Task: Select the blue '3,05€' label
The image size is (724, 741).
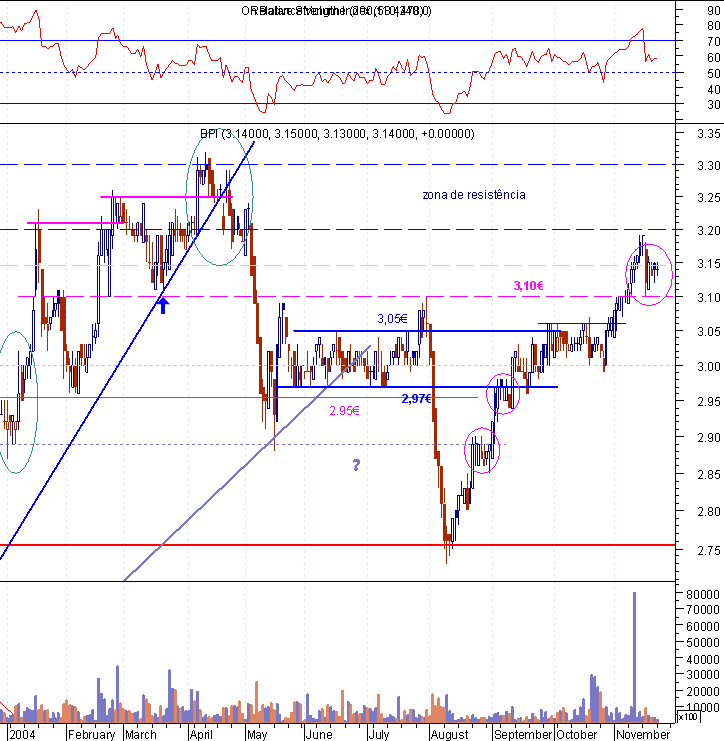Action: click(392, 319)
